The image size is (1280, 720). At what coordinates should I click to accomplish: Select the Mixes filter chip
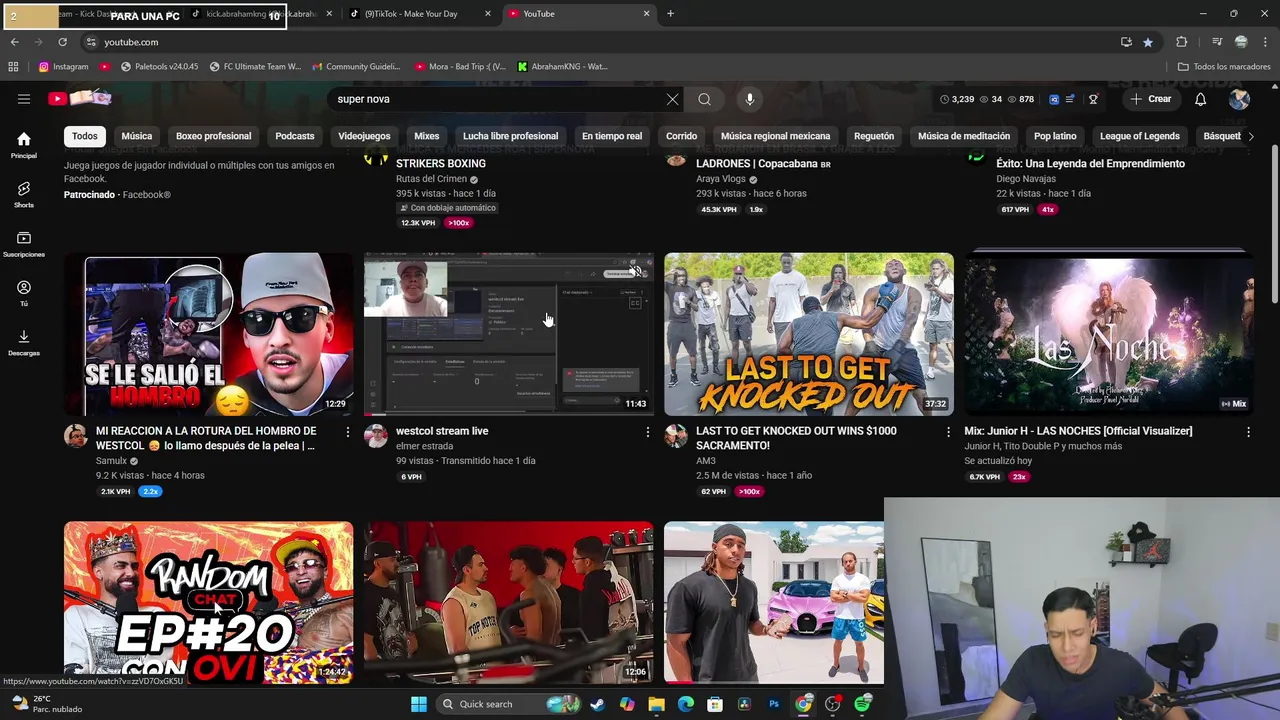[x=427, y=136]
